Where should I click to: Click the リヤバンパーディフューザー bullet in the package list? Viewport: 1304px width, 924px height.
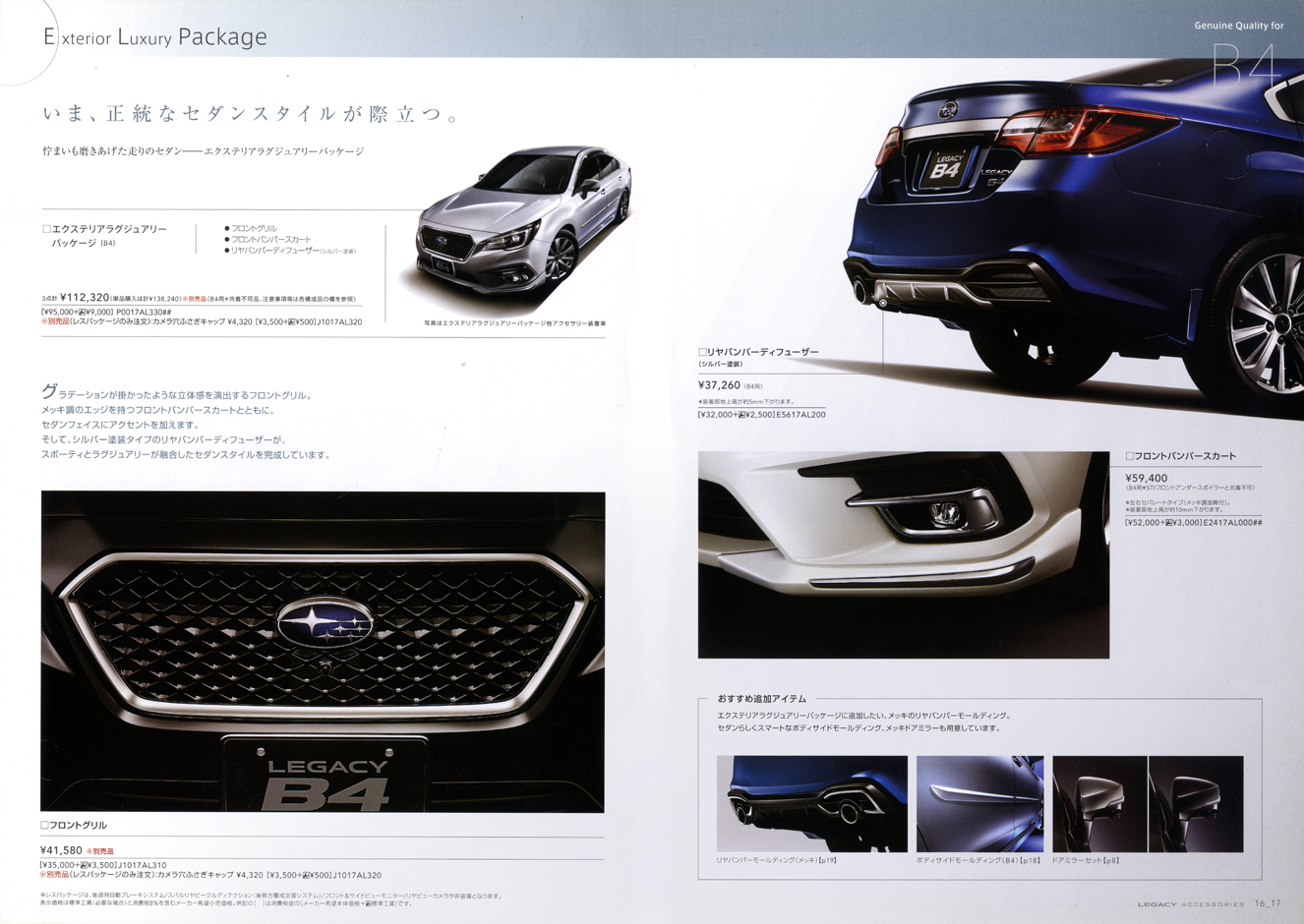290,251
